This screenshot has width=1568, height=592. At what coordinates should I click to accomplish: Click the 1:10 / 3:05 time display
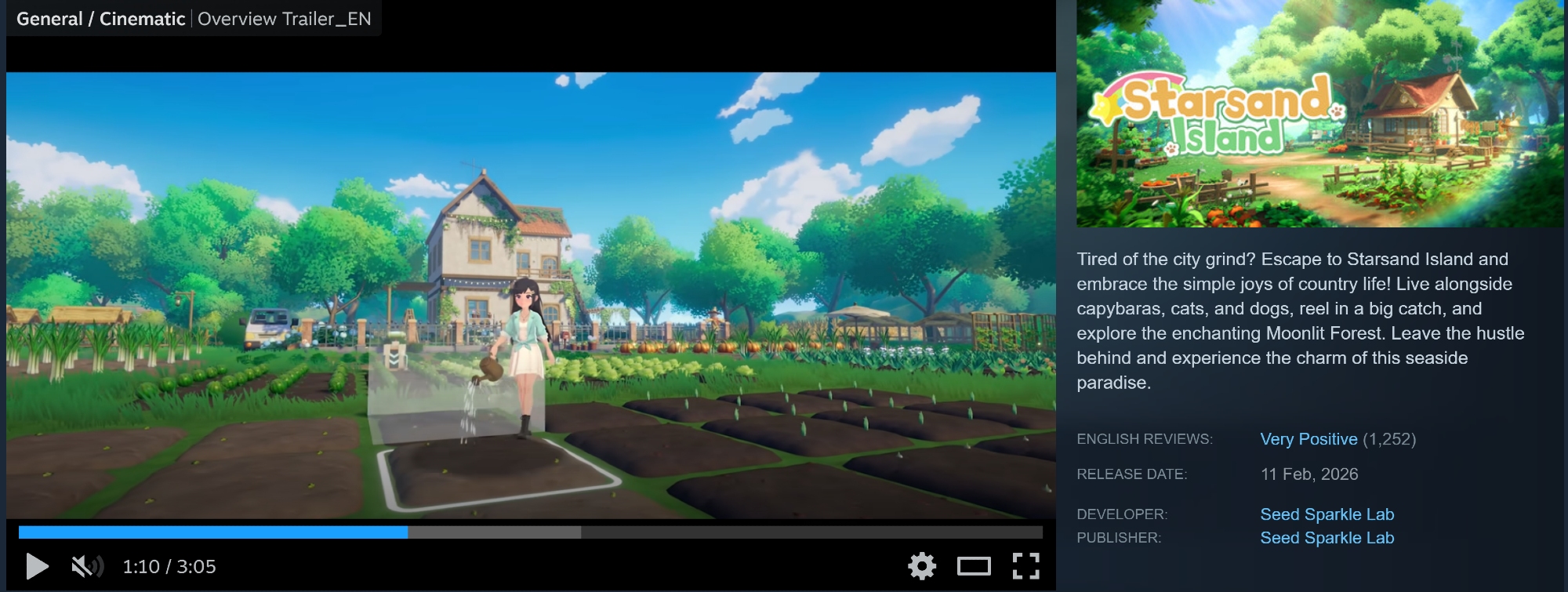pyautogui.click(x=169, y=566)
